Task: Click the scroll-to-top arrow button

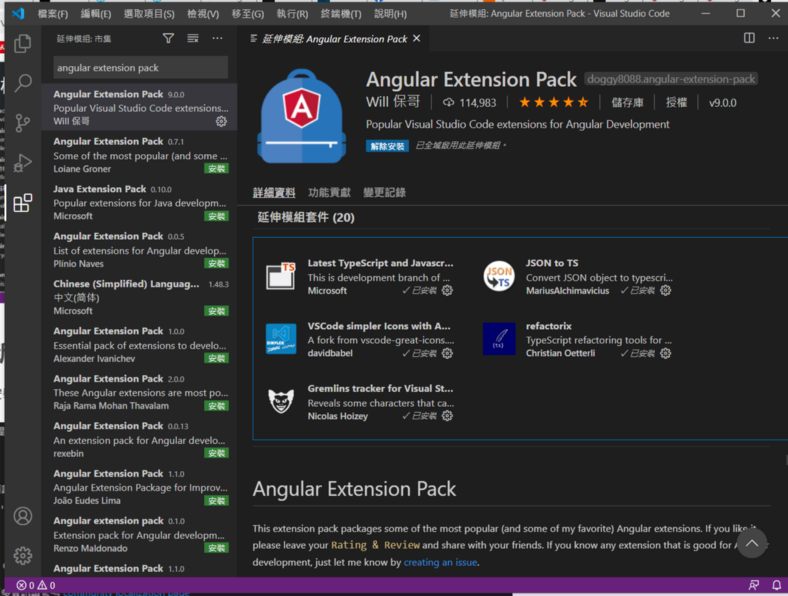Action: [752, 543]
